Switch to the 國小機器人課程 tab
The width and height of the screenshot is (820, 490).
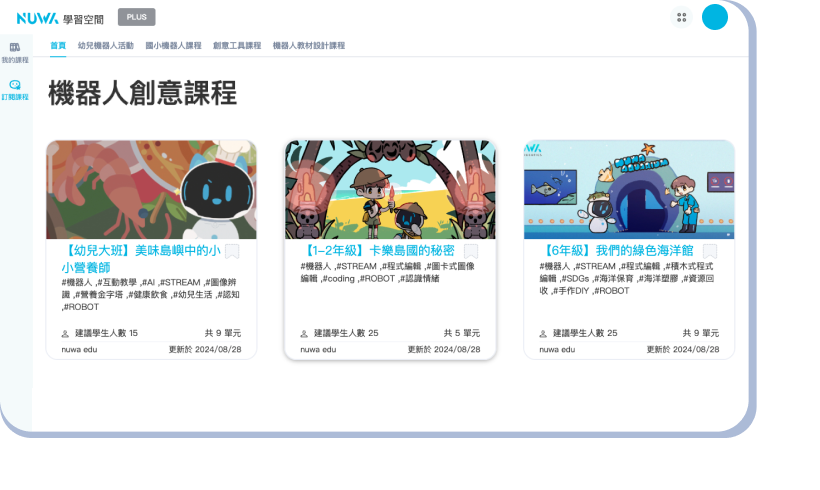point(173,45)
